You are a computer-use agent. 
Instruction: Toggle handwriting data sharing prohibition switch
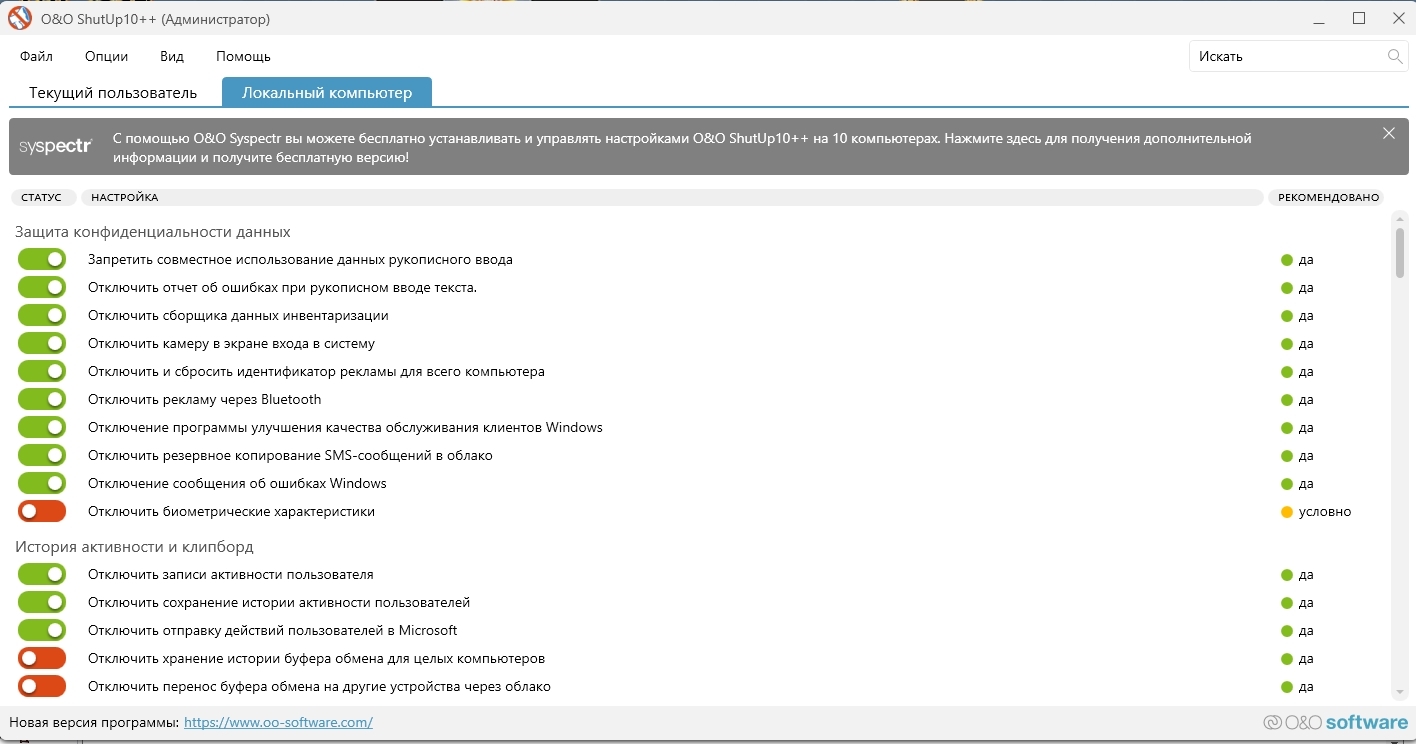pyautogui.click(x=42, y=259)
